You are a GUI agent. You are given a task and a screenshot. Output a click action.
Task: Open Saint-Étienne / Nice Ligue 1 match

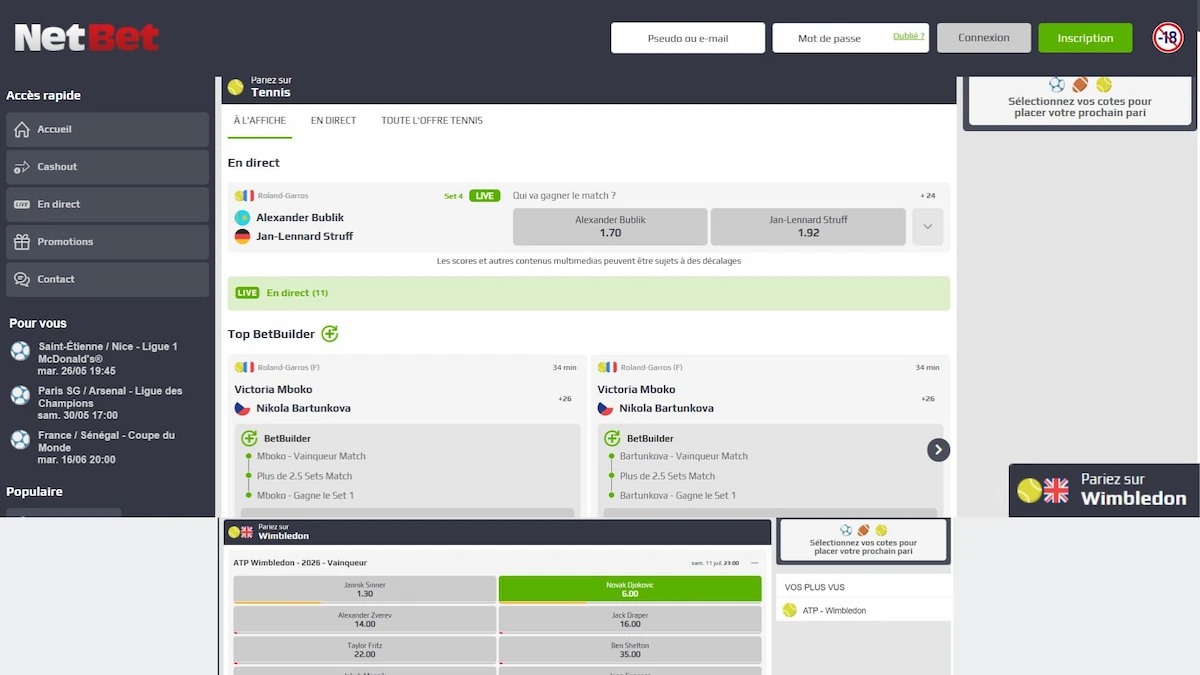[x=108, y=358]
